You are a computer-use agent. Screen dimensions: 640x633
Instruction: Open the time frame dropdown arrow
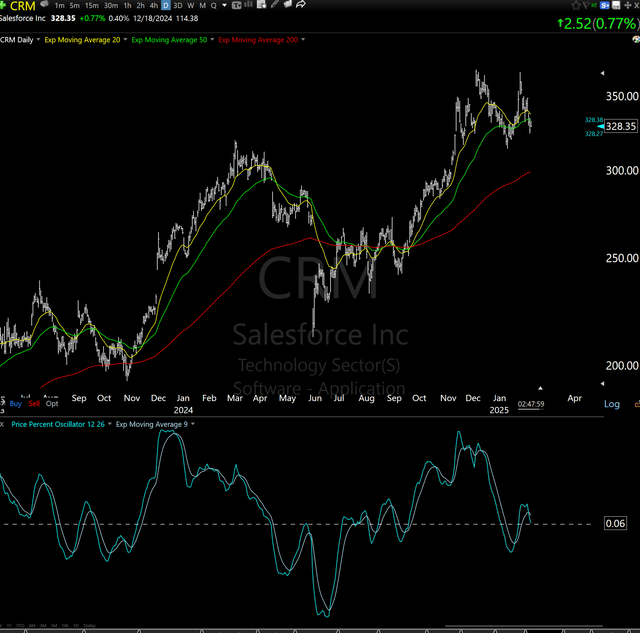(x=224, y=5)
